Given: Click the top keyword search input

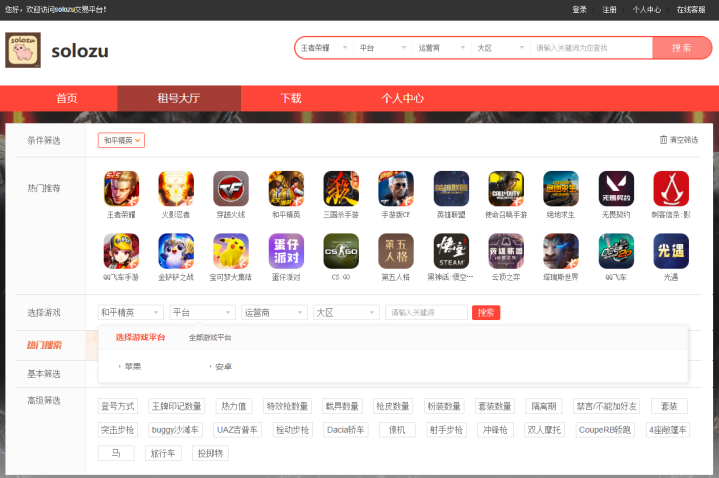Looking at the screenshot, I should point(592,48).
